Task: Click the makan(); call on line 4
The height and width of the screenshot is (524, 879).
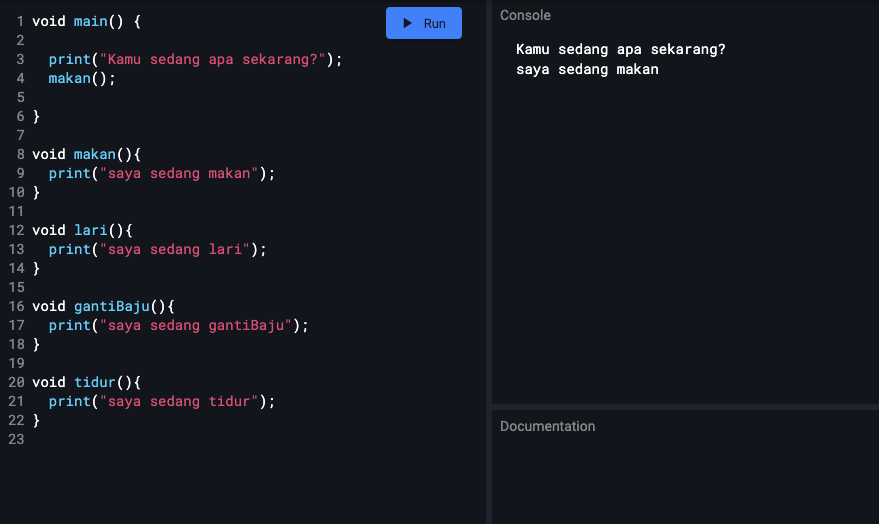Action: coord(82,78)
